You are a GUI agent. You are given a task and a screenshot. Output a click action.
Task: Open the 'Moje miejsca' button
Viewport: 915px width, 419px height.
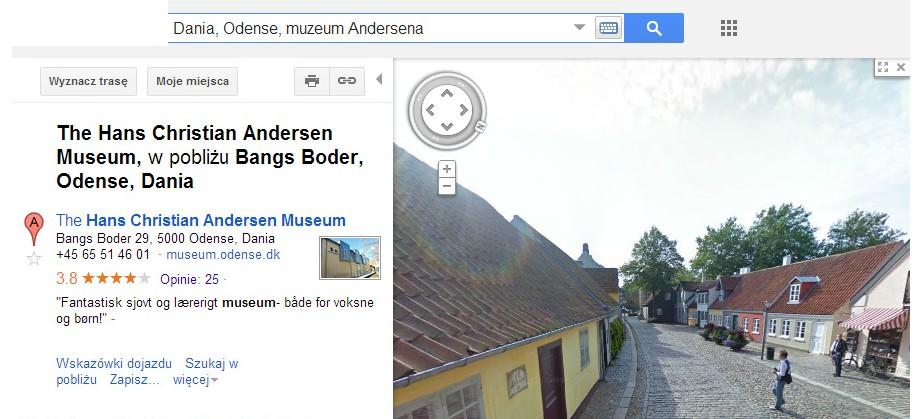coord(193,81)
